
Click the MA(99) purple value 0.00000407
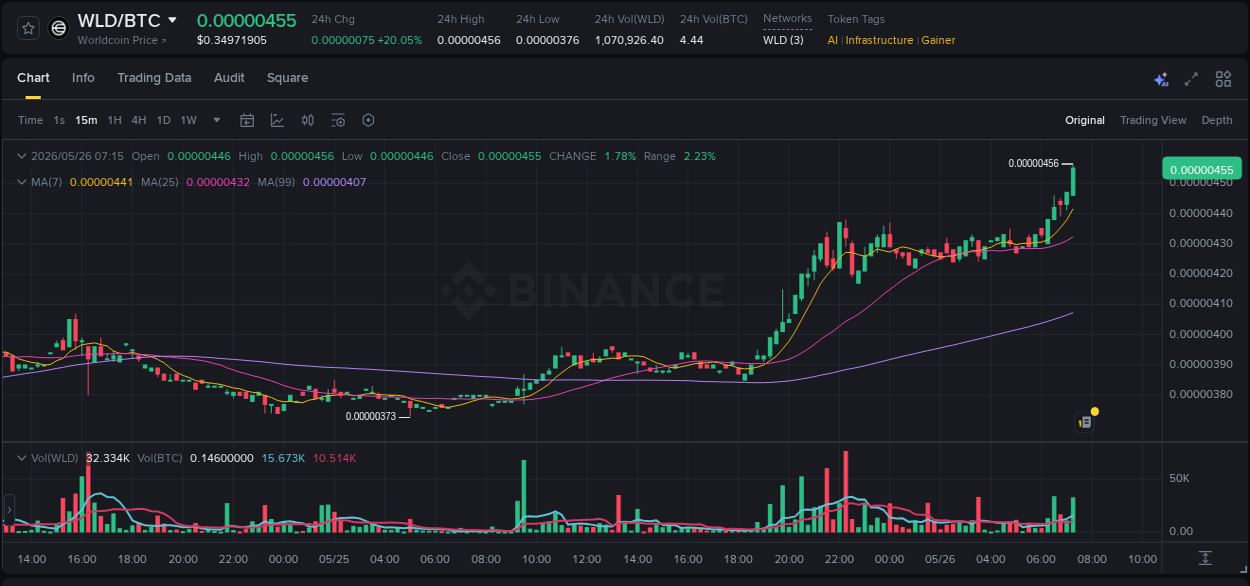(334, 182)
